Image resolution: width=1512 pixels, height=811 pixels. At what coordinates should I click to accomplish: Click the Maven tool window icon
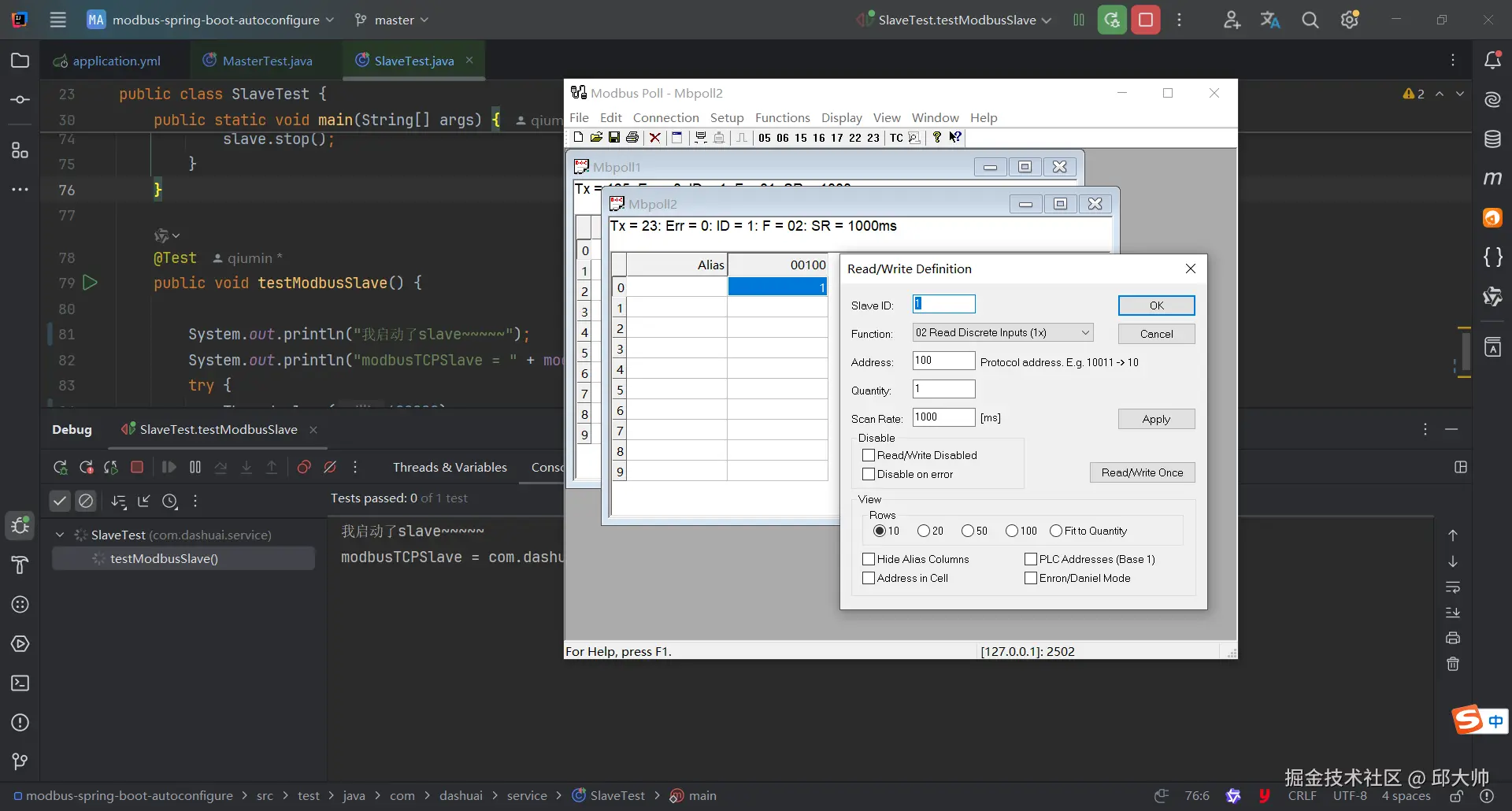point(1492,179)
